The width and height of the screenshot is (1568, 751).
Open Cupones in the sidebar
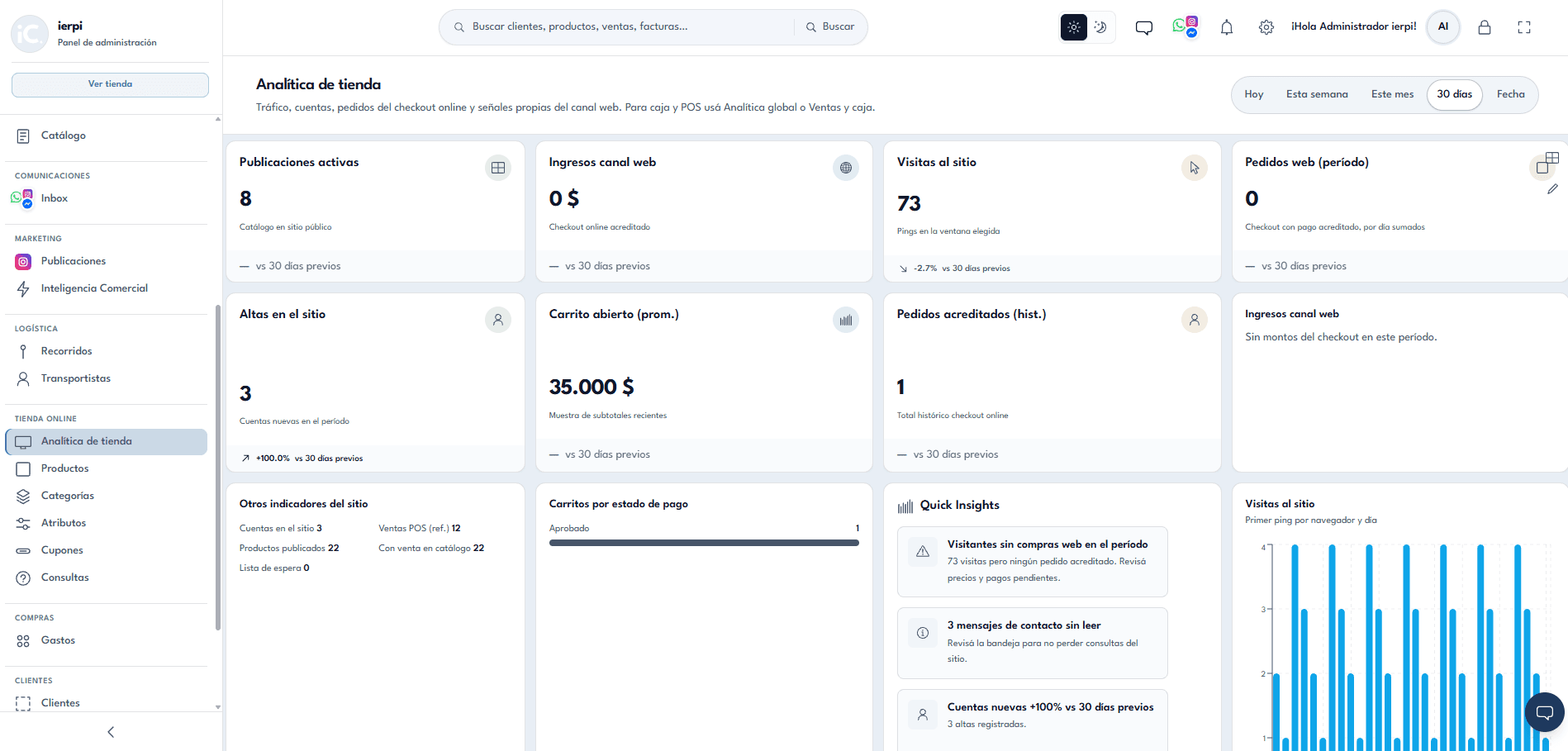[x=107, y=550]
